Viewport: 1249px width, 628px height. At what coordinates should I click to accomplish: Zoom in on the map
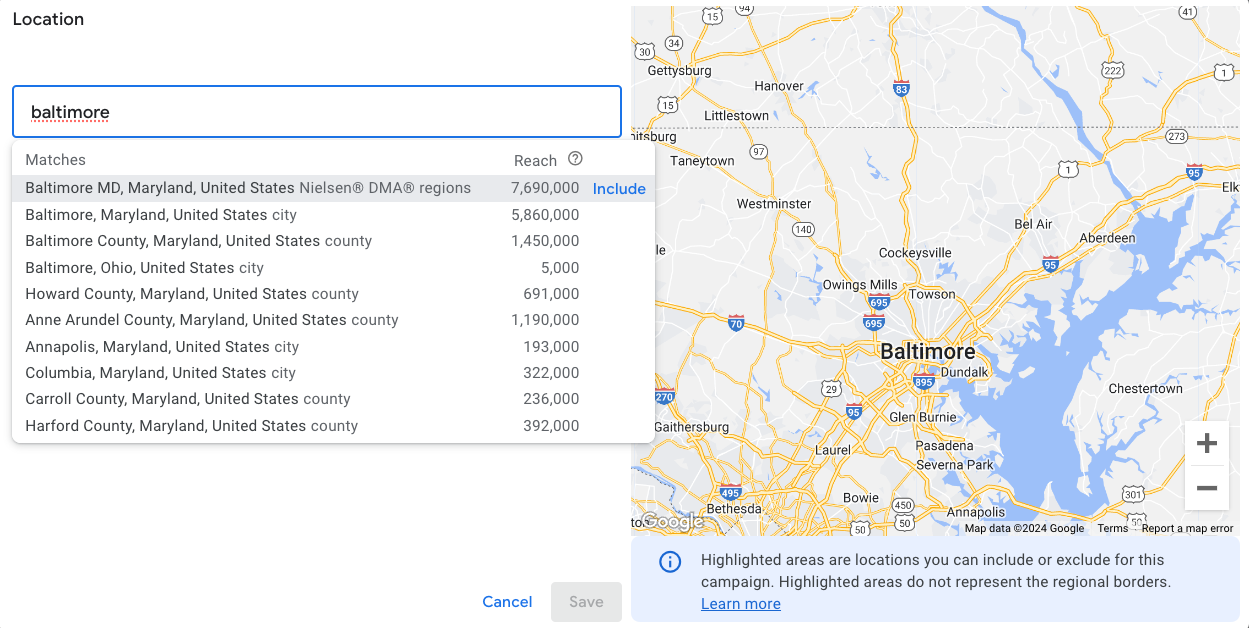(1207, 443)
